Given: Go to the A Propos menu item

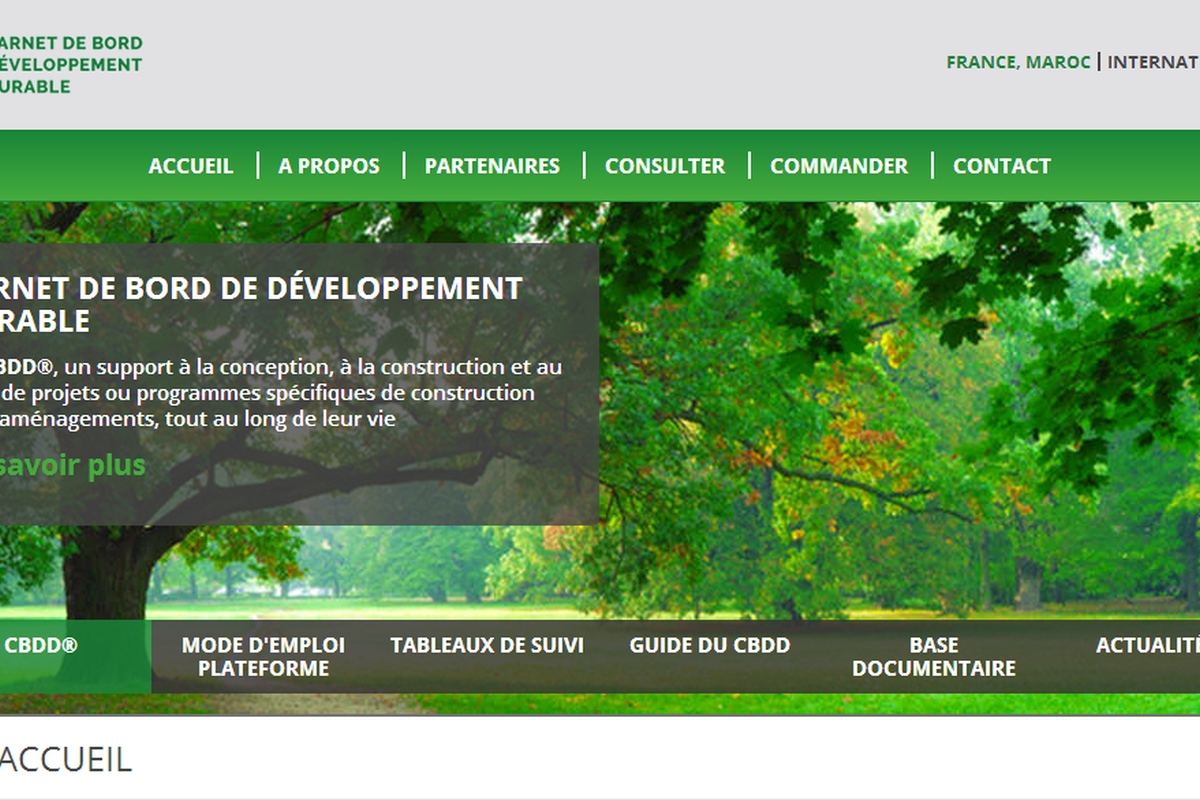Looking at the screenshot, I should (x=329, y=166).
